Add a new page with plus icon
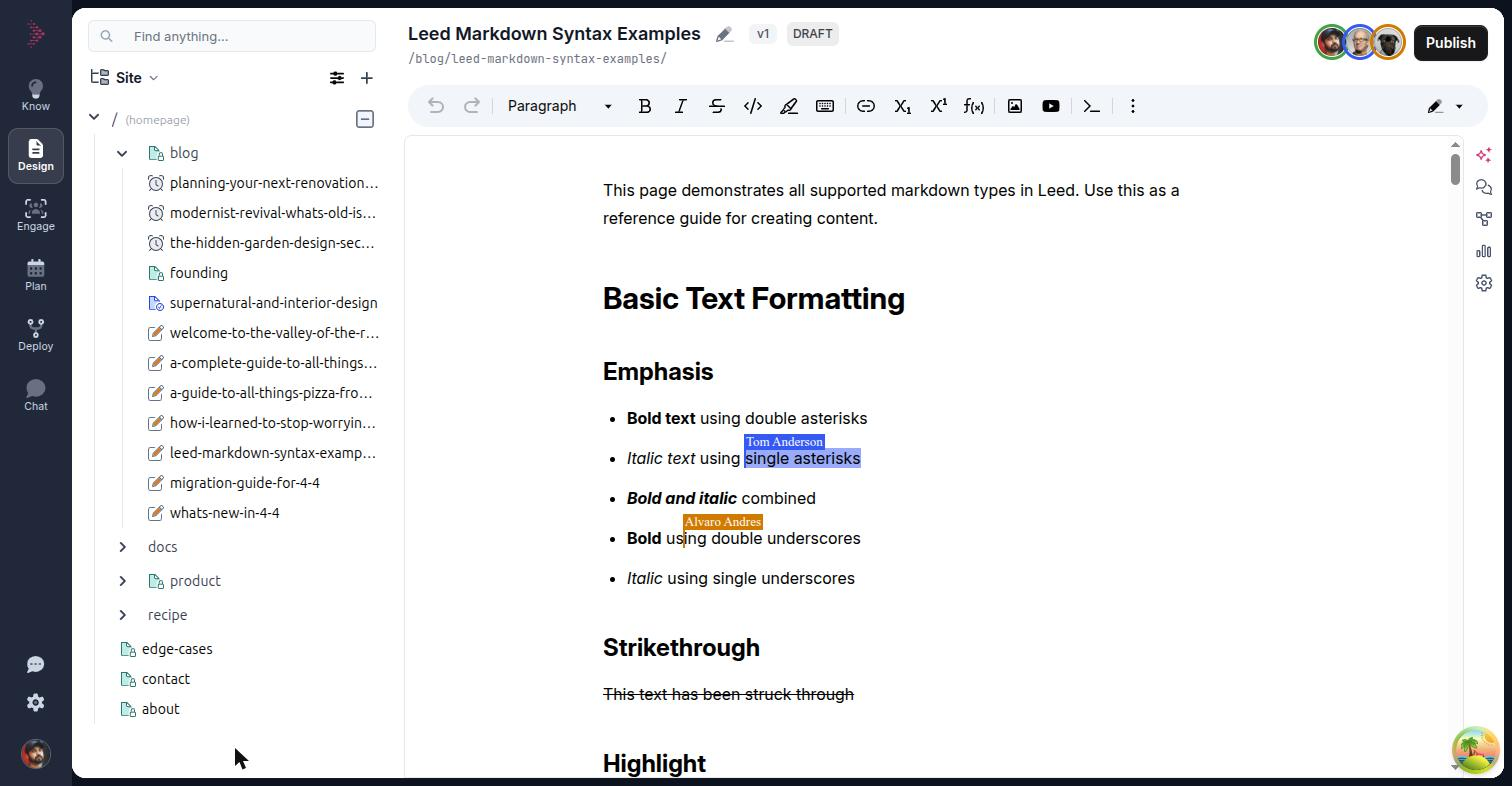The image size is (1512, 786). pyautogui.click(x=367, y=78)
